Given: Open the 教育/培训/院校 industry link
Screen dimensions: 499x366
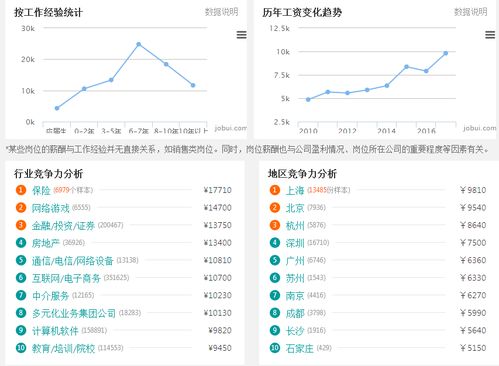Looking at the screenshot, I should pyautogui.click(x=63, y=348).
